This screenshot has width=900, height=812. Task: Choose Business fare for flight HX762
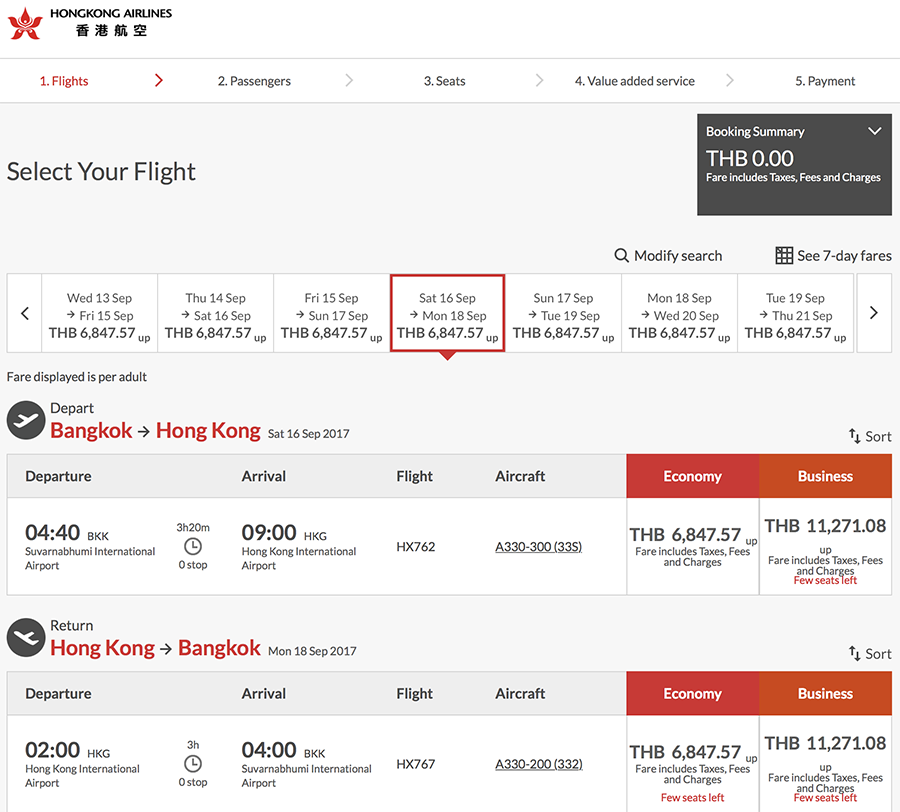[825, 546]
